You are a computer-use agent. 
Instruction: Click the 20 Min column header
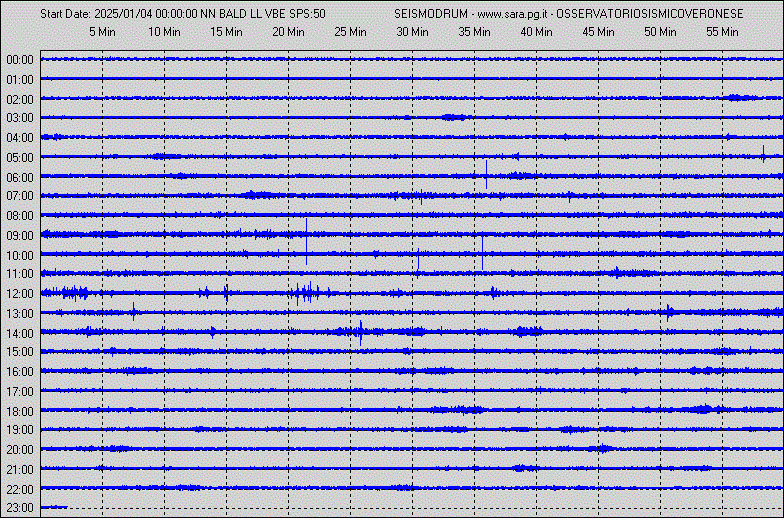288,32
